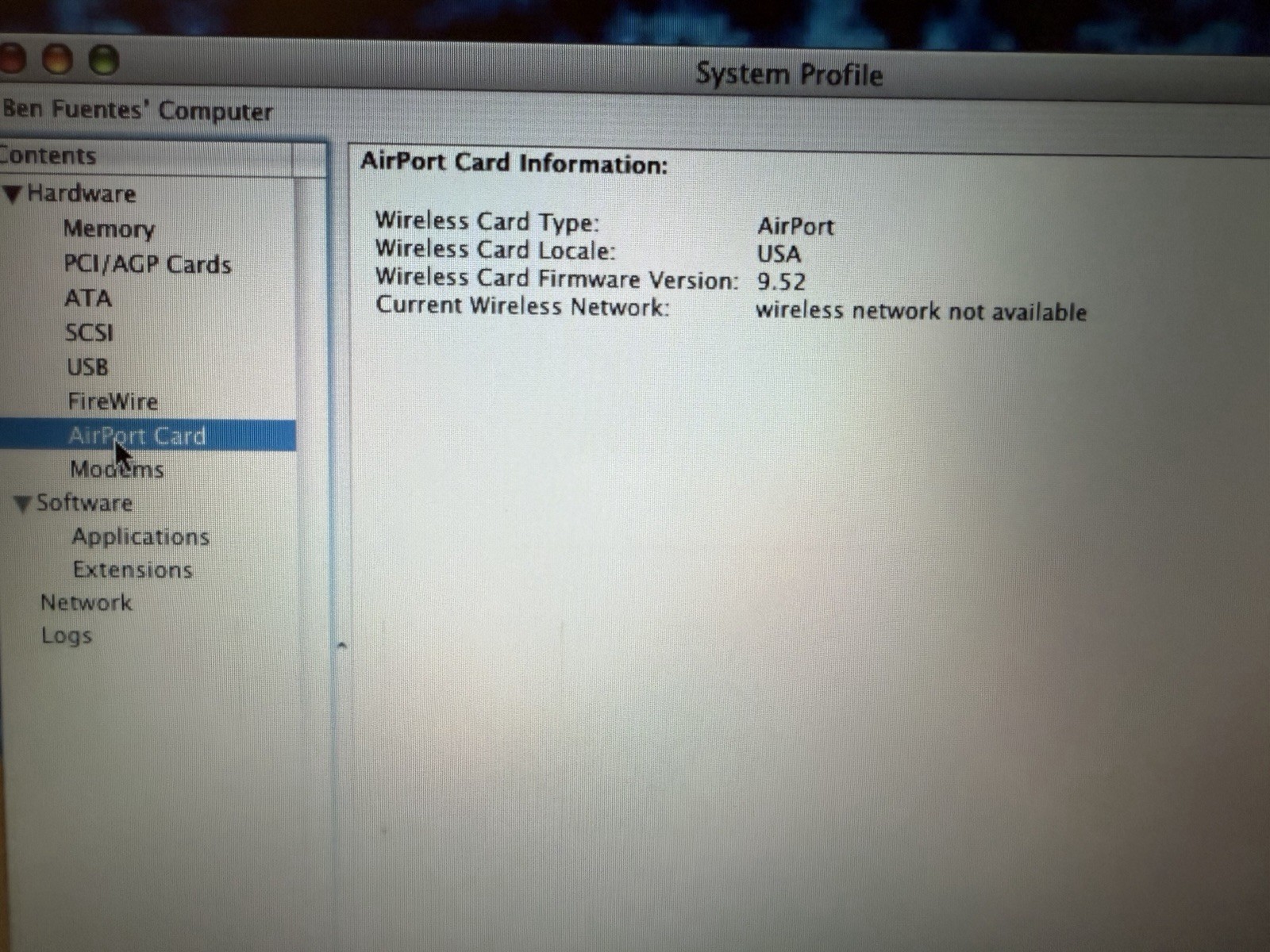Click the Hardware category label
This screenshot has width=1270, height=952.
(x=82, y=194)
